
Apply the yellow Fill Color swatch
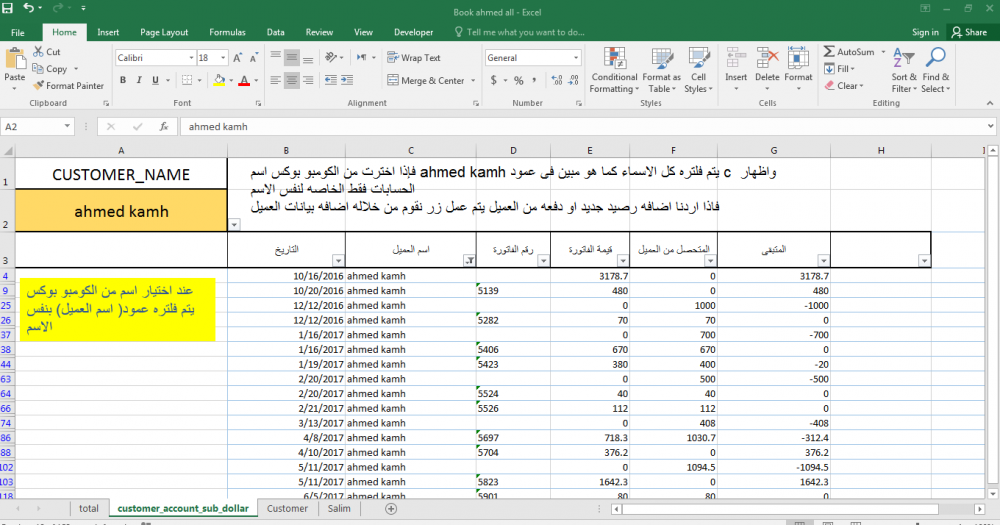click(x=219, y=80)
